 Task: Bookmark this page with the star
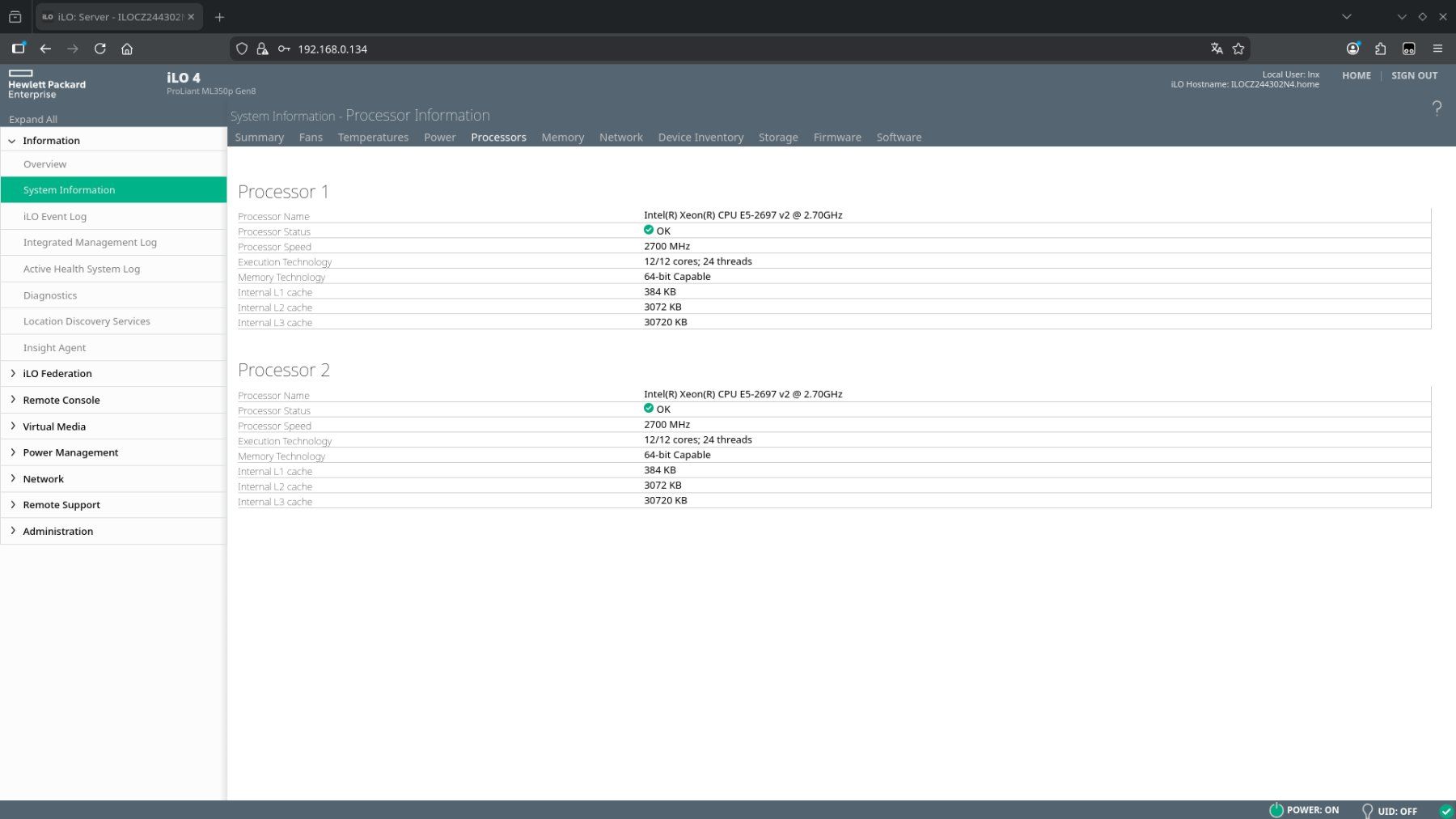pos(1238,49)
